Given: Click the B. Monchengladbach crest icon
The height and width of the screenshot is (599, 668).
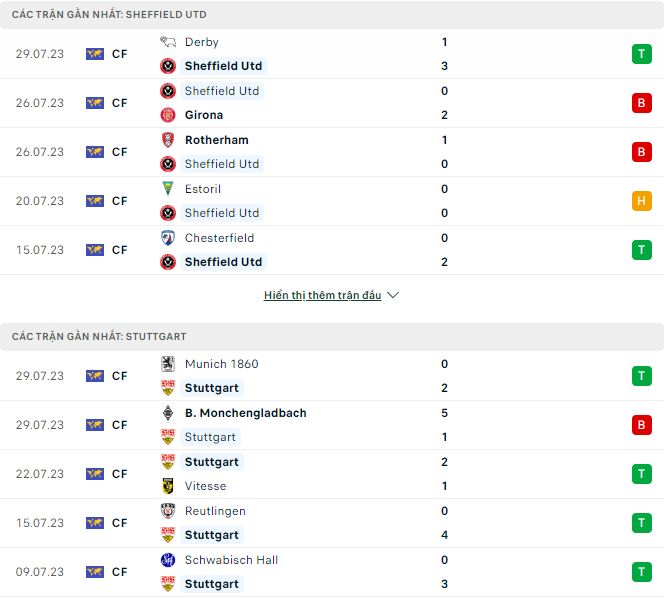Looking at the screenshot, I should [168, 413].
